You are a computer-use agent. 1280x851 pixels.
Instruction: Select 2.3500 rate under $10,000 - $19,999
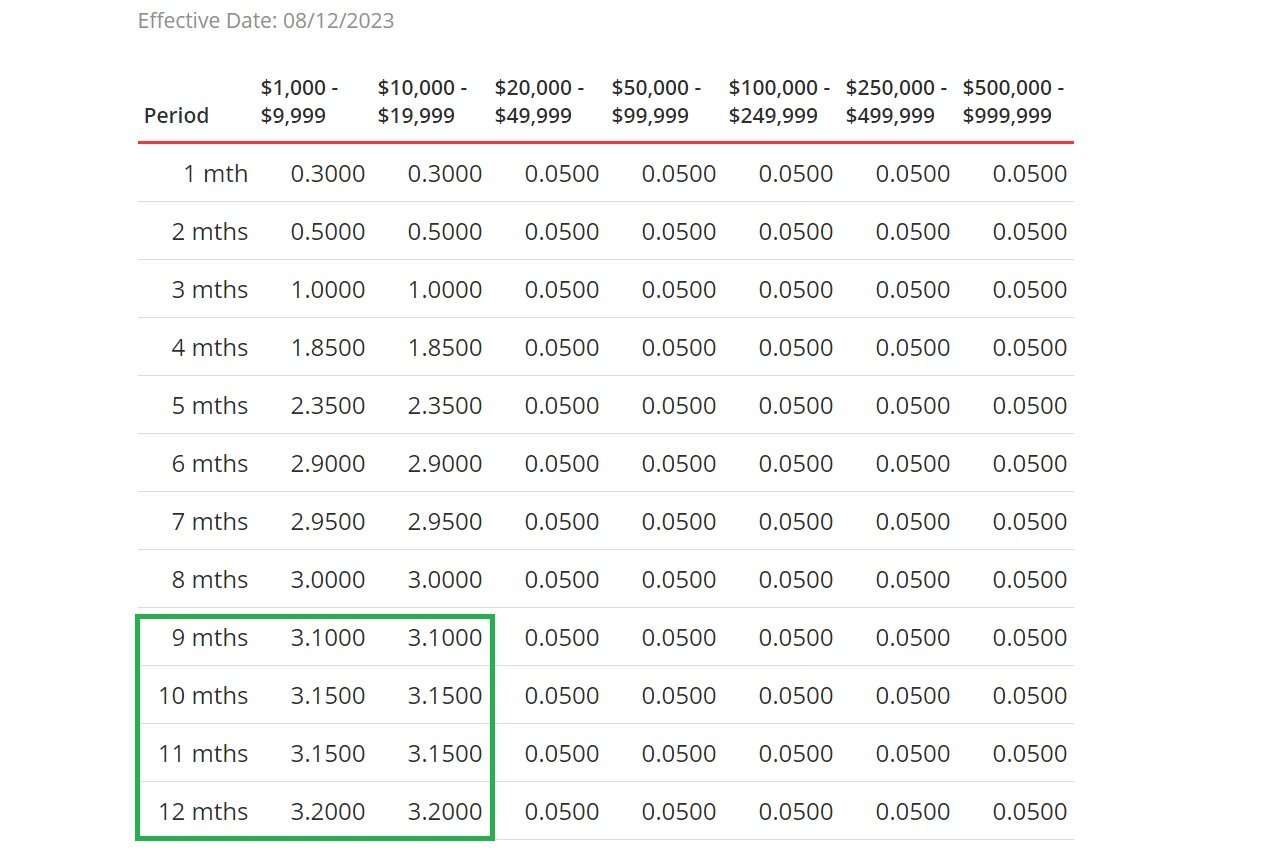(445, 405)
